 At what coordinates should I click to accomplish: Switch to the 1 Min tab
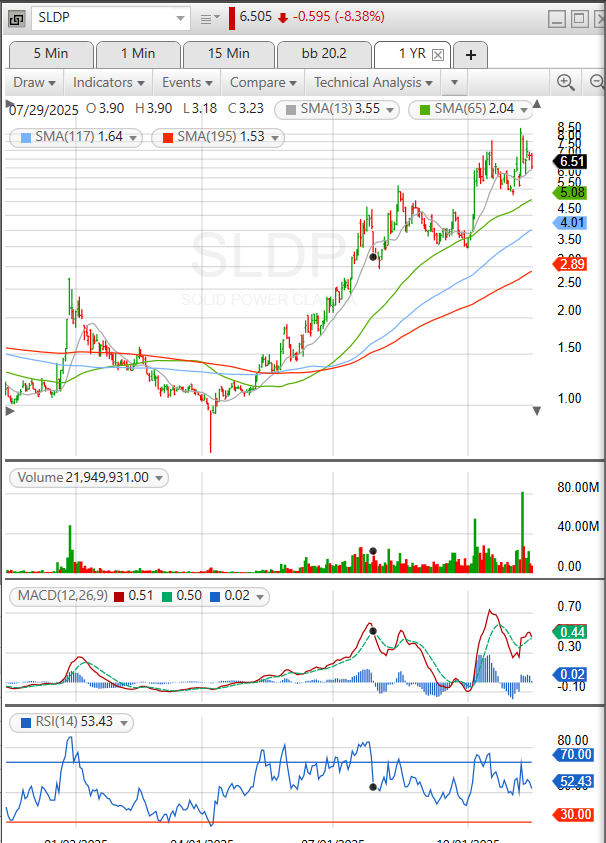tap(138, 54)
